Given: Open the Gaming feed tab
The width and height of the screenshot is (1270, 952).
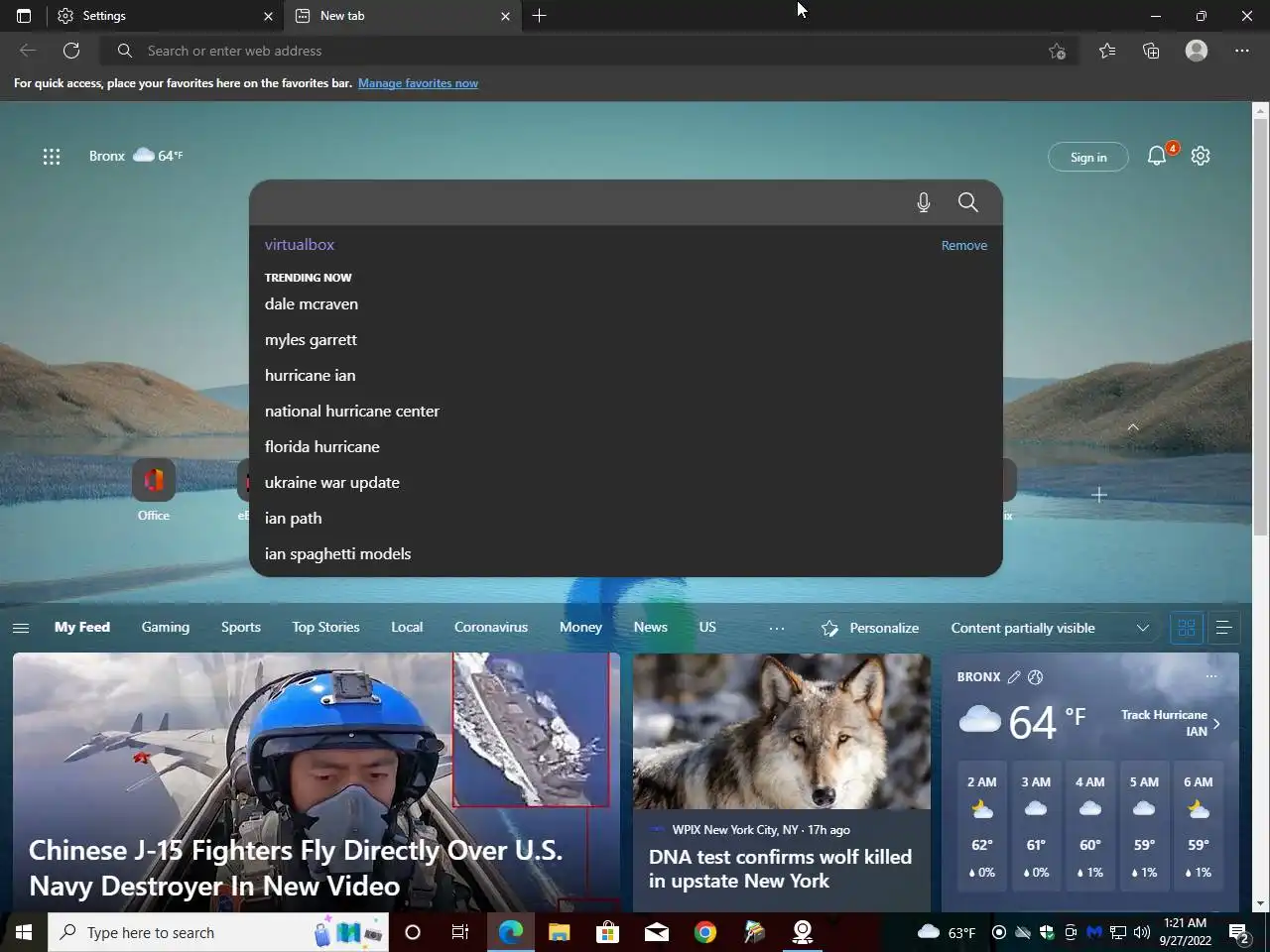Looking at the screenshot, I should [166, 627].
